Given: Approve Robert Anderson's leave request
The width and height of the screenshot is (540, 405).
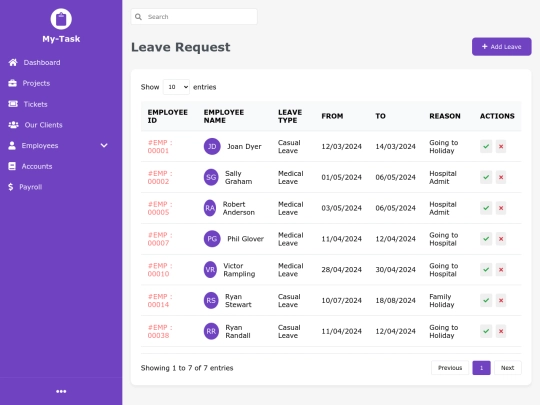Looking at the screenshot, I should click(486, 208).
